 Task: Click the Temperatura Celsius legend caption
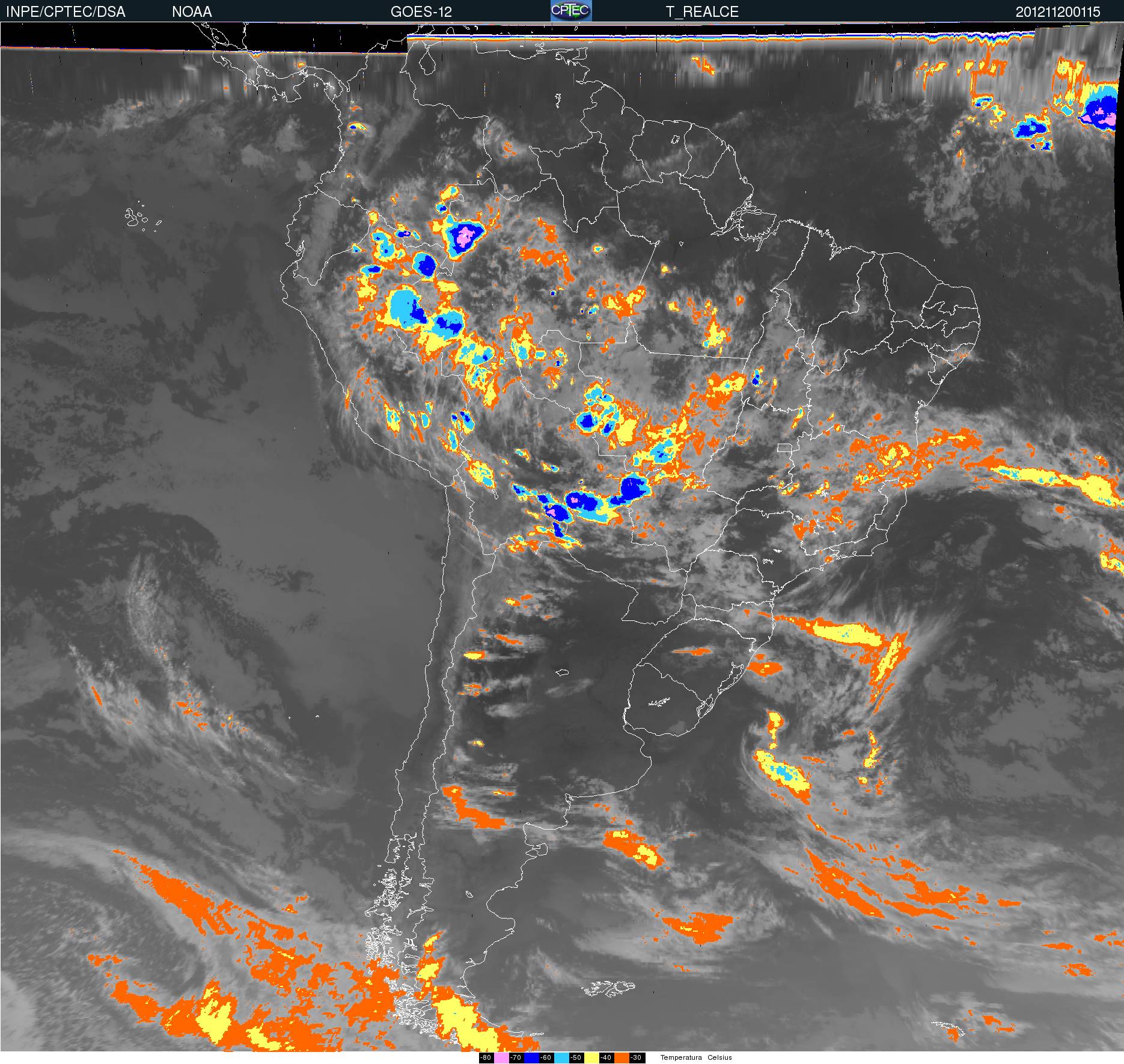click(696, 1058)
